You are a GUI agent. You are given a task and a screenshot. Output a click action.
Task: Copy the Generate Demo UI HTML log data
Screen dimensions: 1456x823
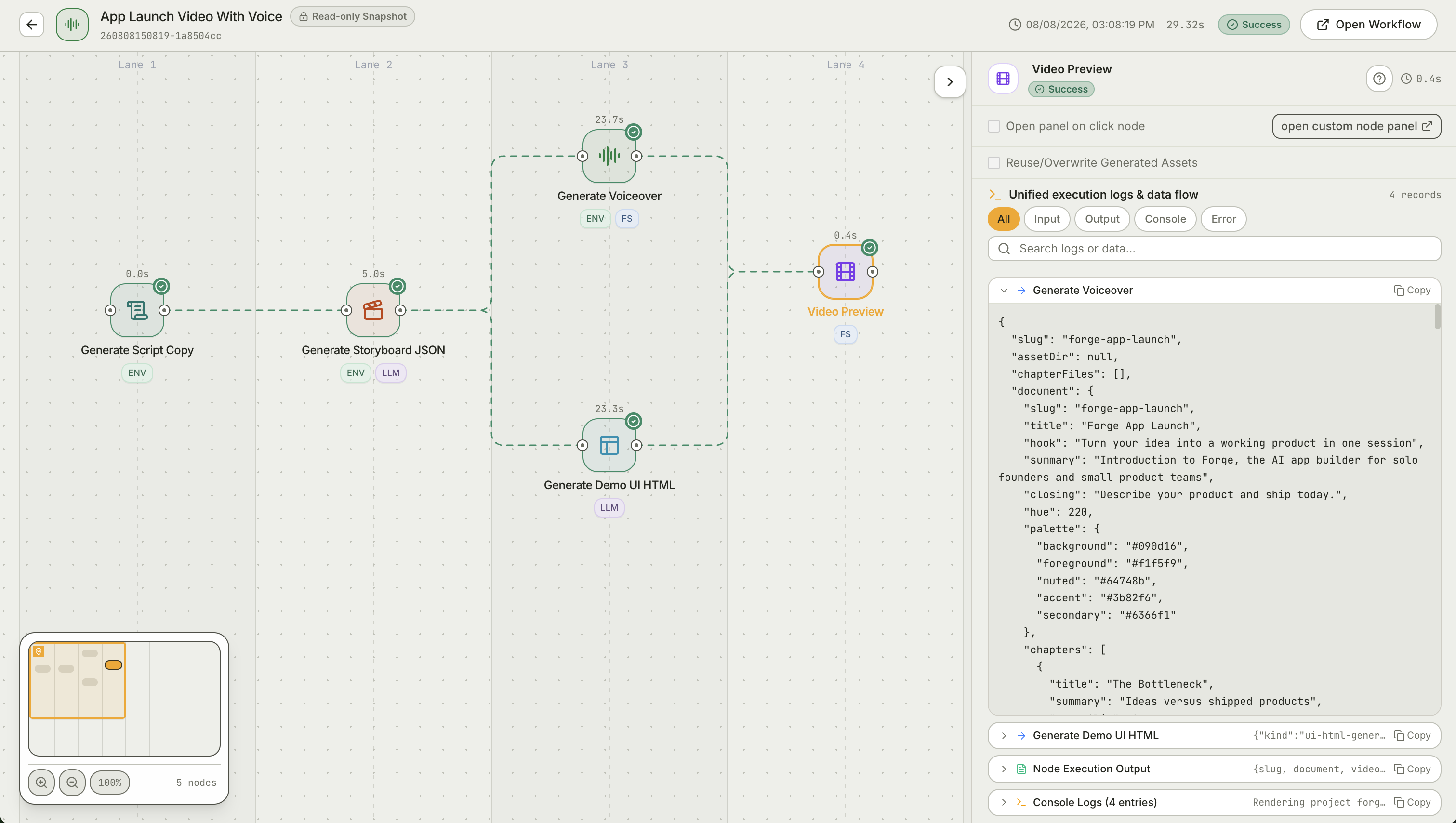coord(1412,736)
